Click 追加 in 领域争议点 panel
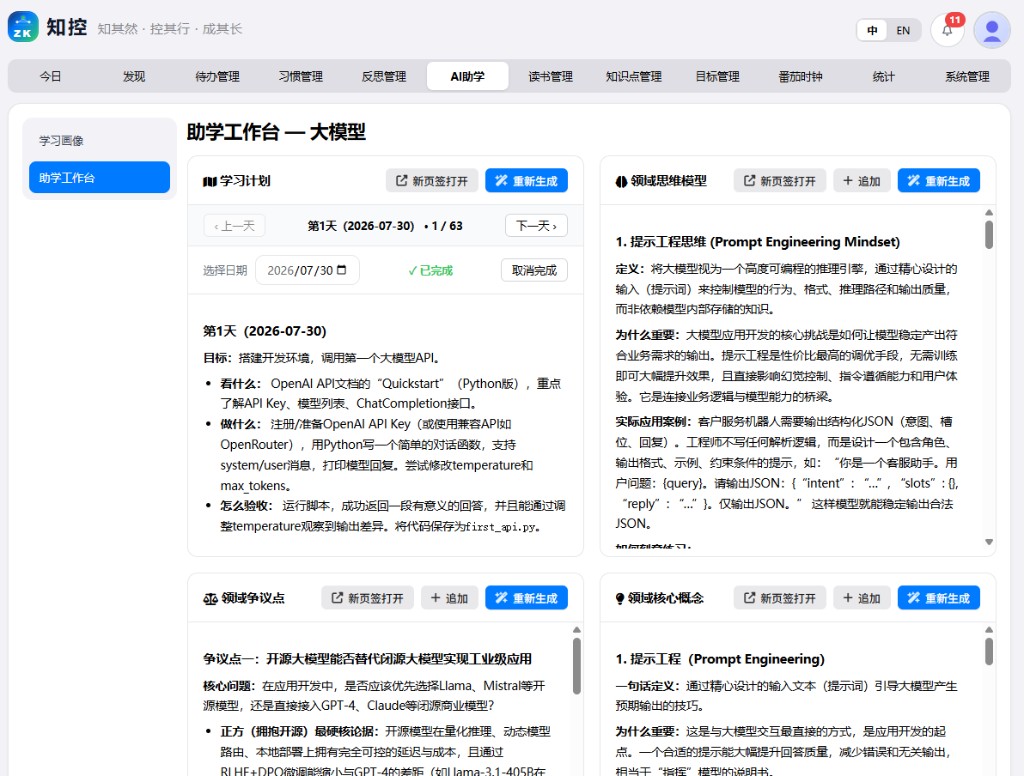 tap(449, 598)
